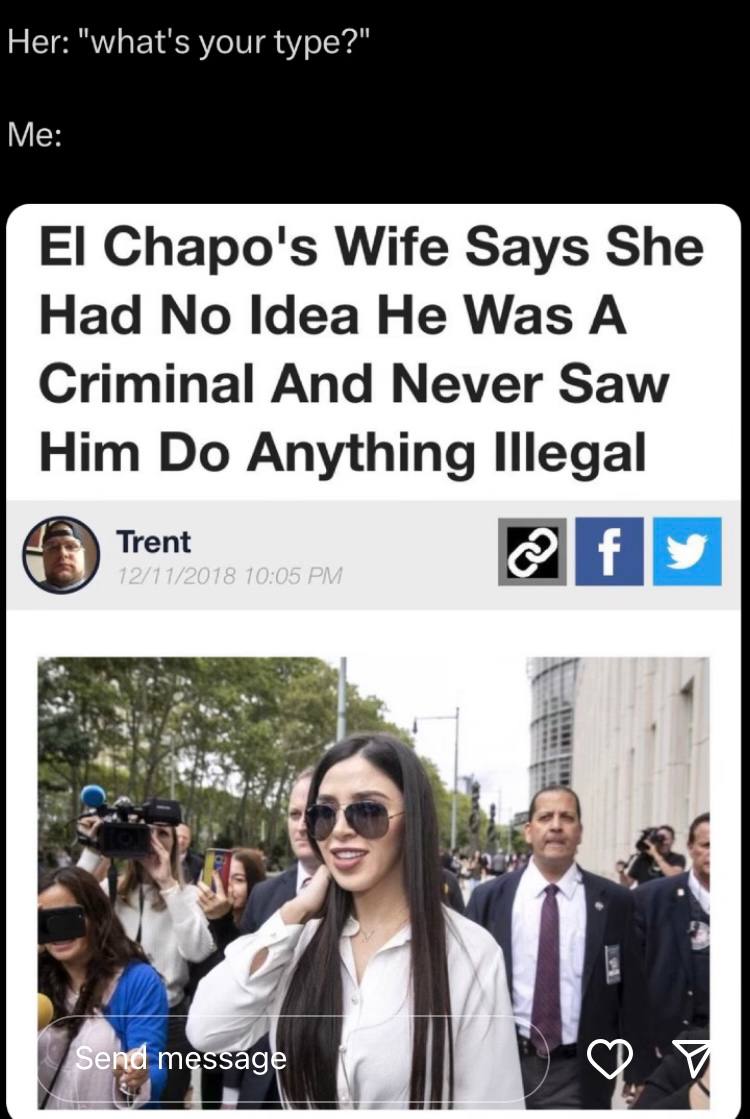Click the 12/11/2018 10:05 PM timestamp
Screen dimensions: 750x1119
(229, 575)
